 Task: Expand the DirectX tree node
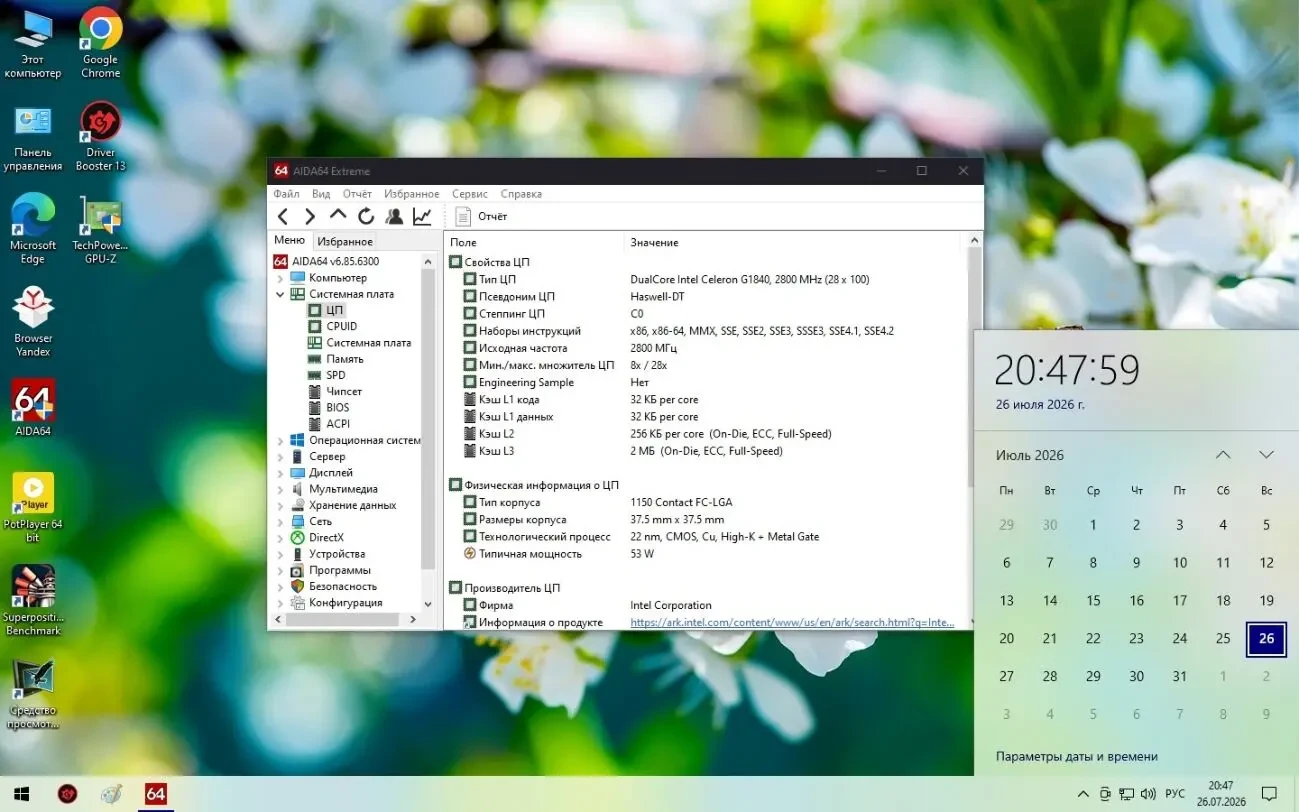pos(280,538)
